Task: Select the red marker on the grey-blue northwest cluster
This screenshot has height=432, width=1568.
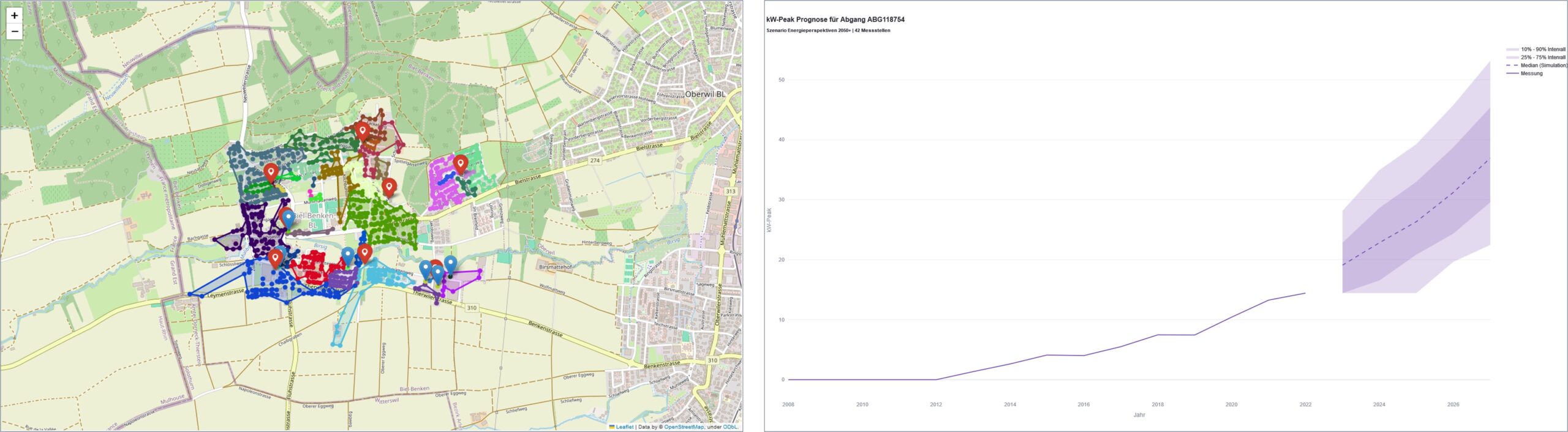Action: point(271,172)
